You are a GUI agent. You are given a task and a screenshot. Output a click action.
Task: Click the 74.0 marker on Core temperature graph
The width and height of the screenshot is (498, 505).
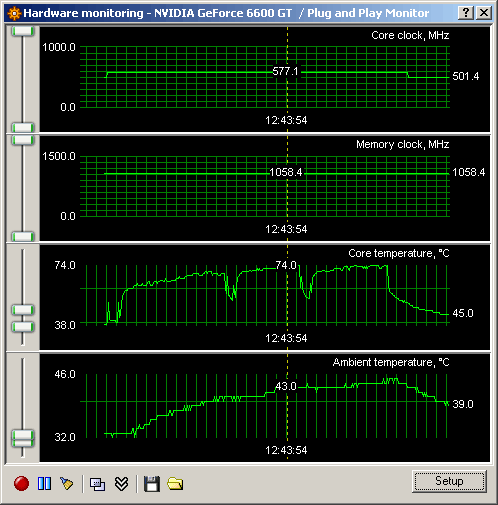(286, 265)
